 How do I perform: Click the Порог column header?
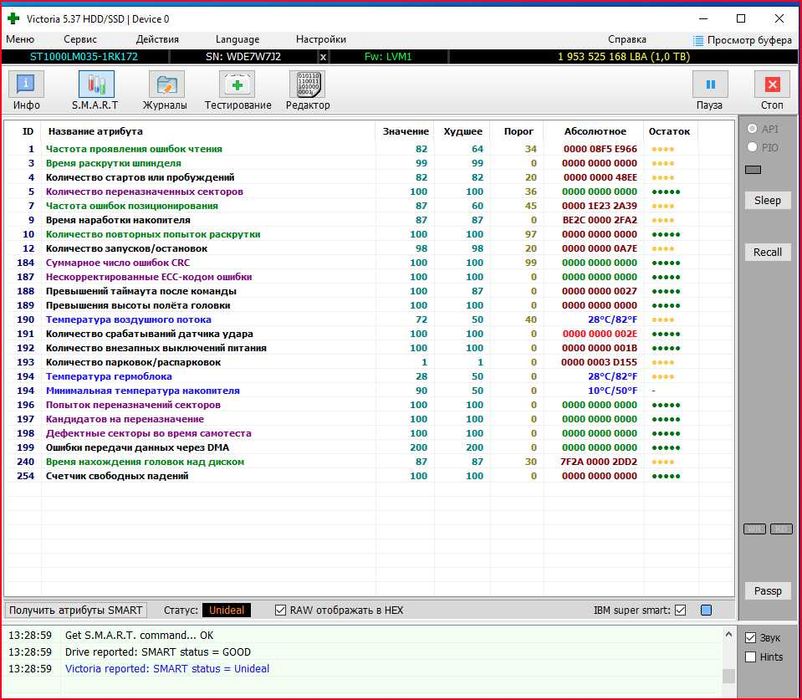(519, 131)
